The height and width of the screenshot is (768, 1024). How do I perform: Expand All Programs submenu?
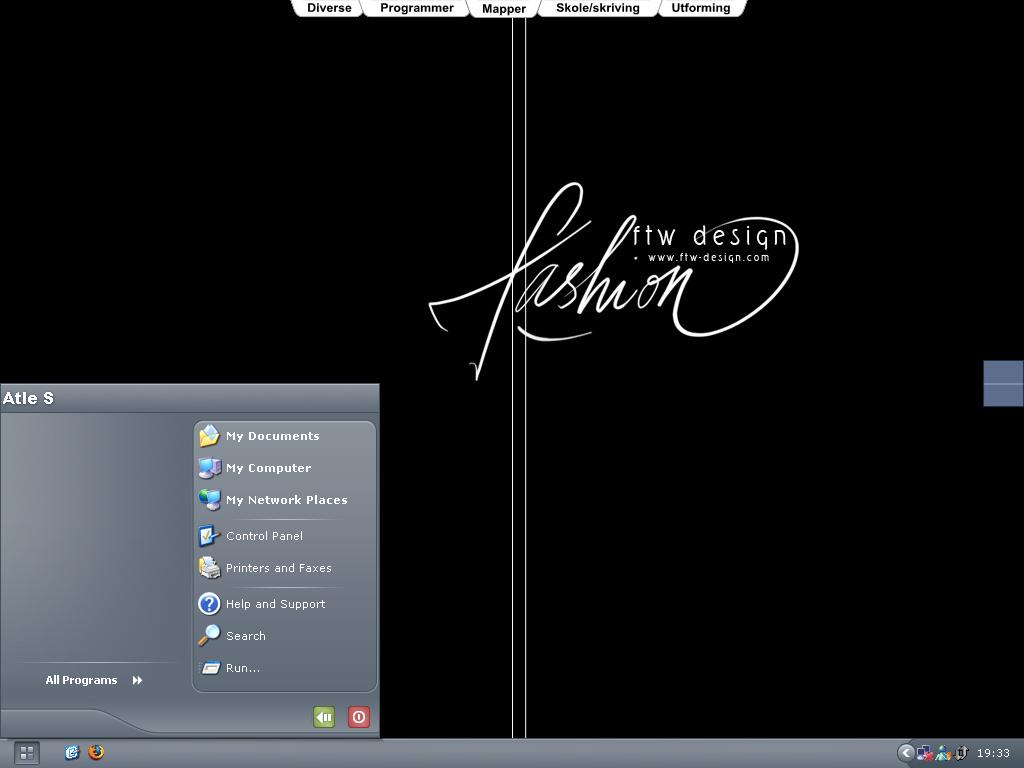[94, 680]
